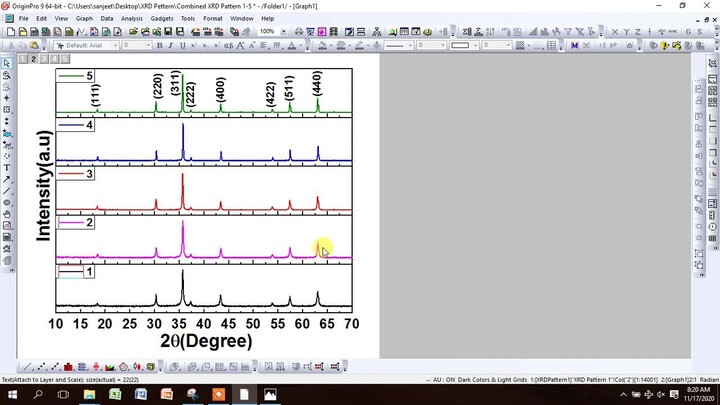Select the Text tool
The image size is (720, 405).
click(6, 168)
